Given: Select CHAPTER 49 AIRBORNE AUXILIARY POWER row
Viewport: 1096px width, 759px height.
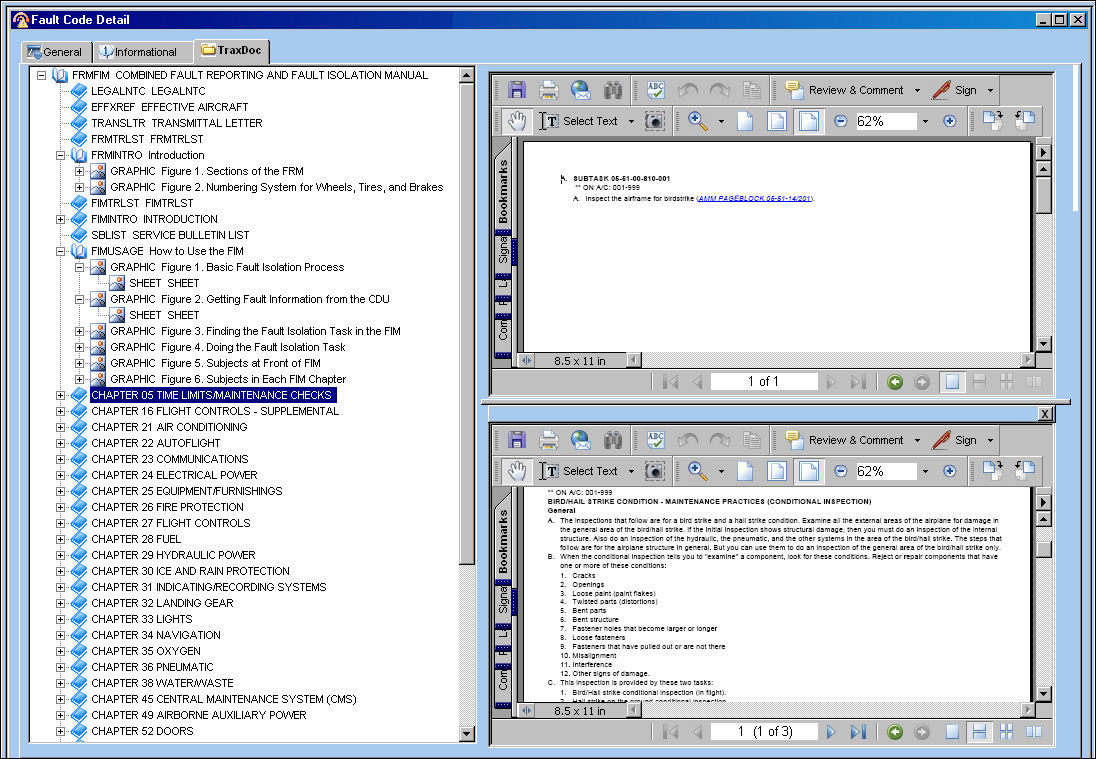Looking at the screenshot, I should (x=199, y=716).
